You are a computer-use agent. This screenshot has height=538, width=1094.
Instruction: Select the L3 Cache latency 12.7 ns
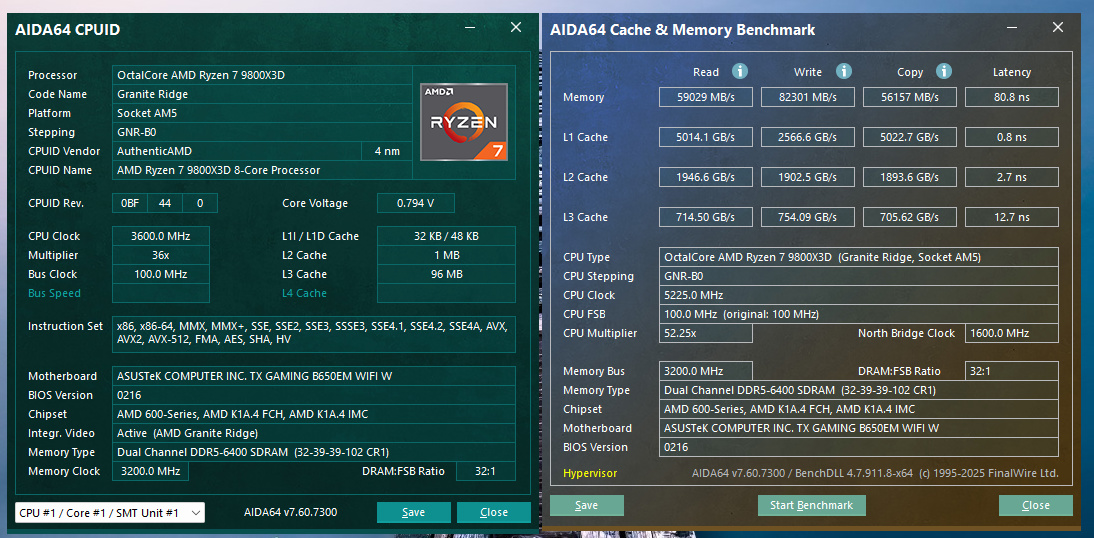coord(1012,218)
